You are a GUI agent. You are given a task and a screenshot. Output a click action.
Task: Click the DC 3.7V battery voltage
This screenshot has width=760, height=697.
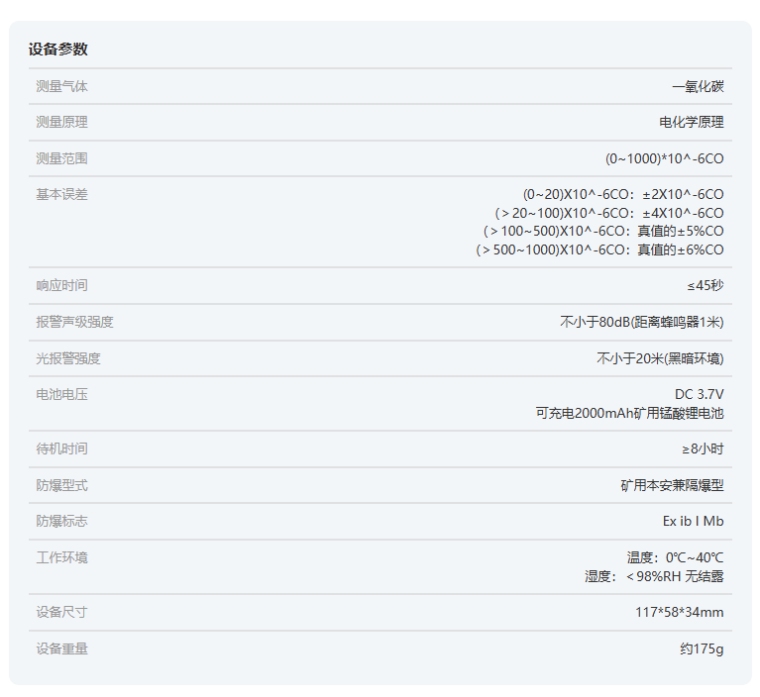pyautogui.click(x=700, y=394)
